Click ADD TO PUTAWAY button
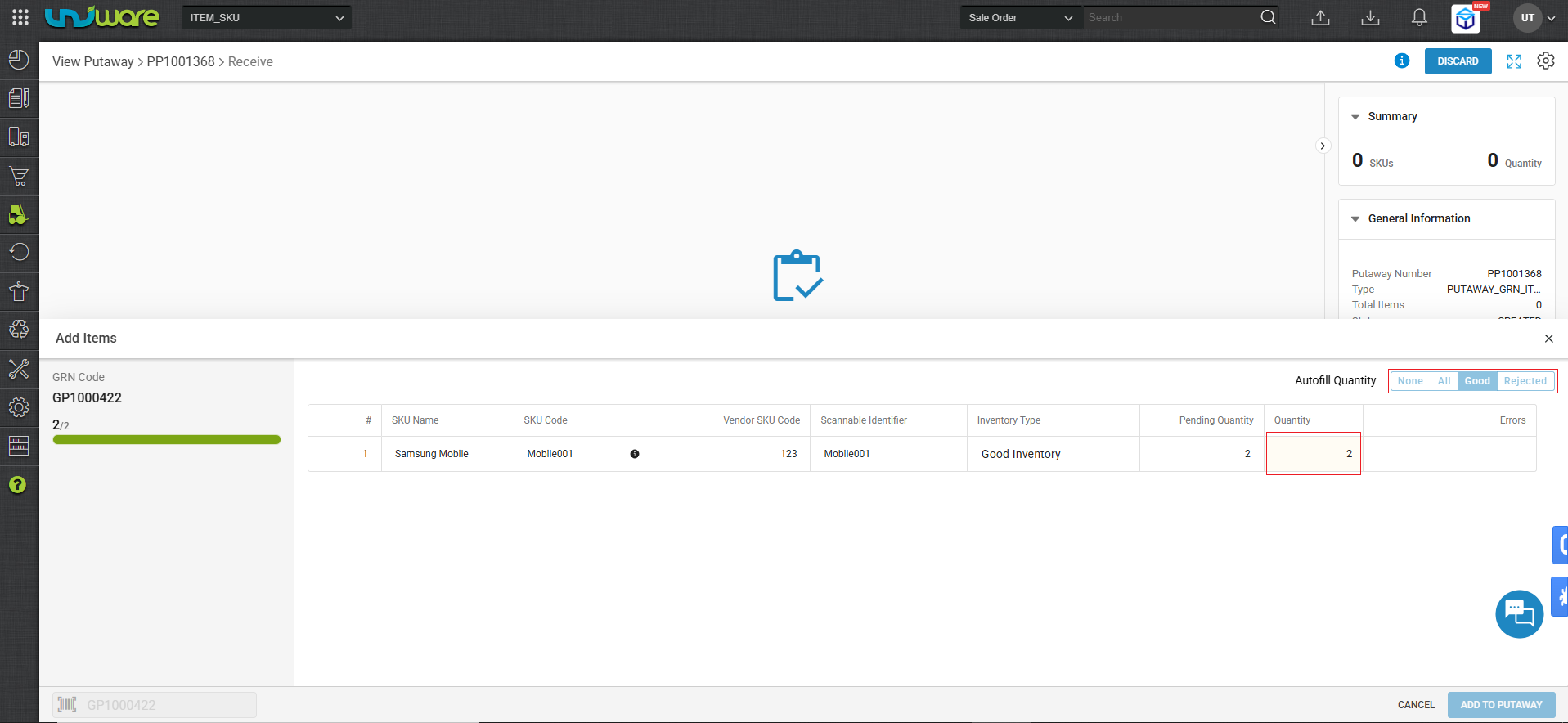 1501,705
